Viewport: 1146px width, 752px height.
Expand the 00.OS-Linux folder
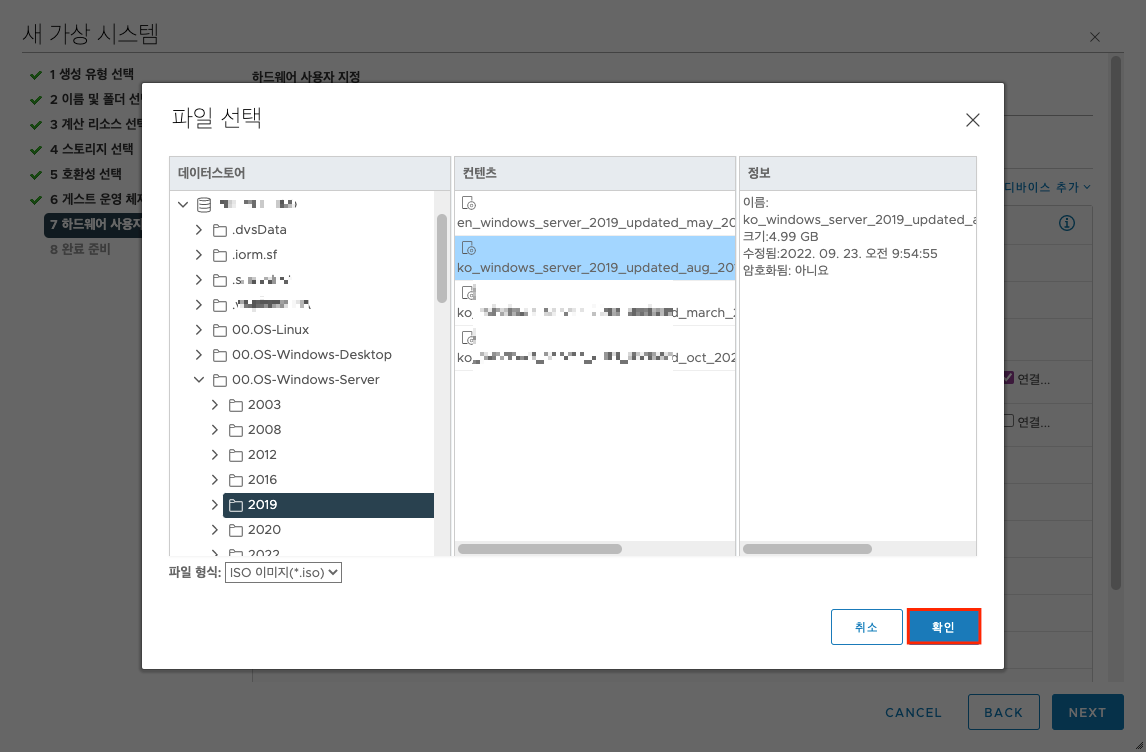[x=199, y=330]
